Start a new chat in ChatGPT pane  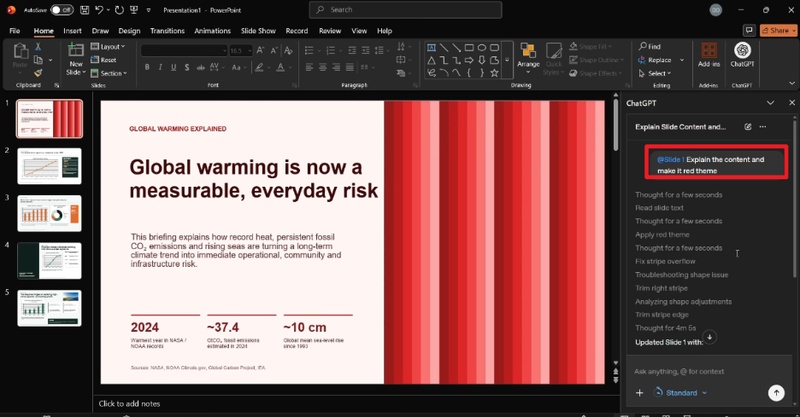click(x=748, y=127)
